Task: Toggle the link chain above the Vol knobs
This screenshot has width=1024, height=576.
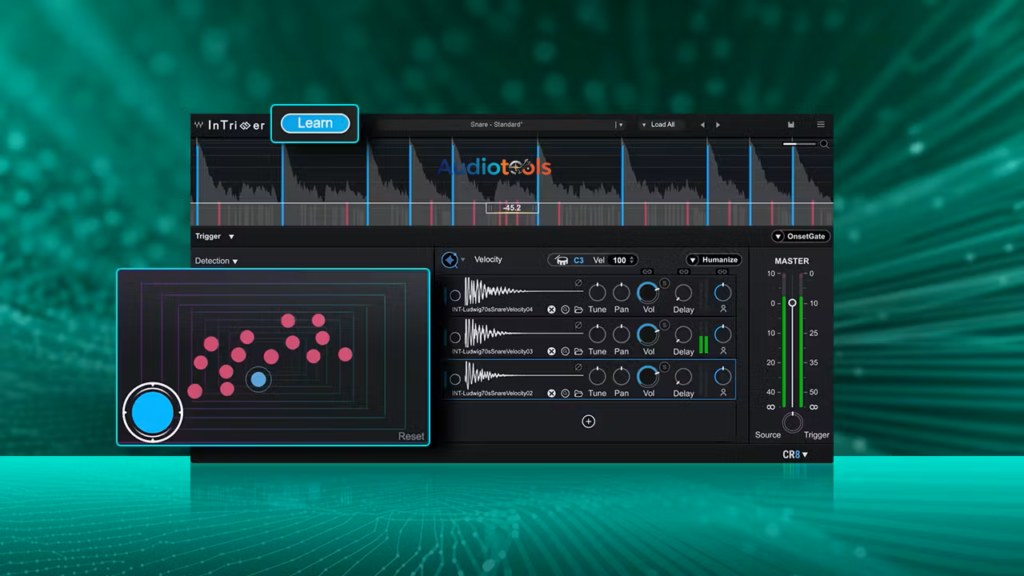Action: pyautogui.click(x=648, y=272)
